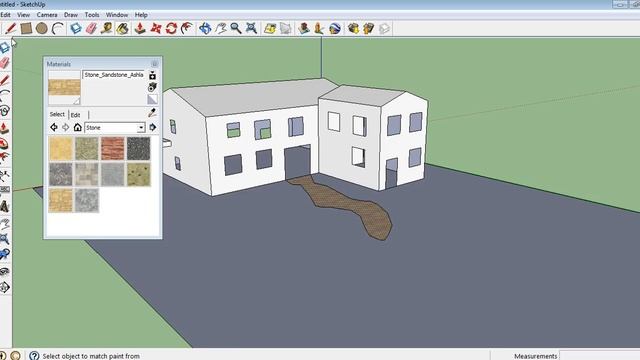Open the Draw menu
Screen dimensions: 640x360
click(x=71, y=15)
